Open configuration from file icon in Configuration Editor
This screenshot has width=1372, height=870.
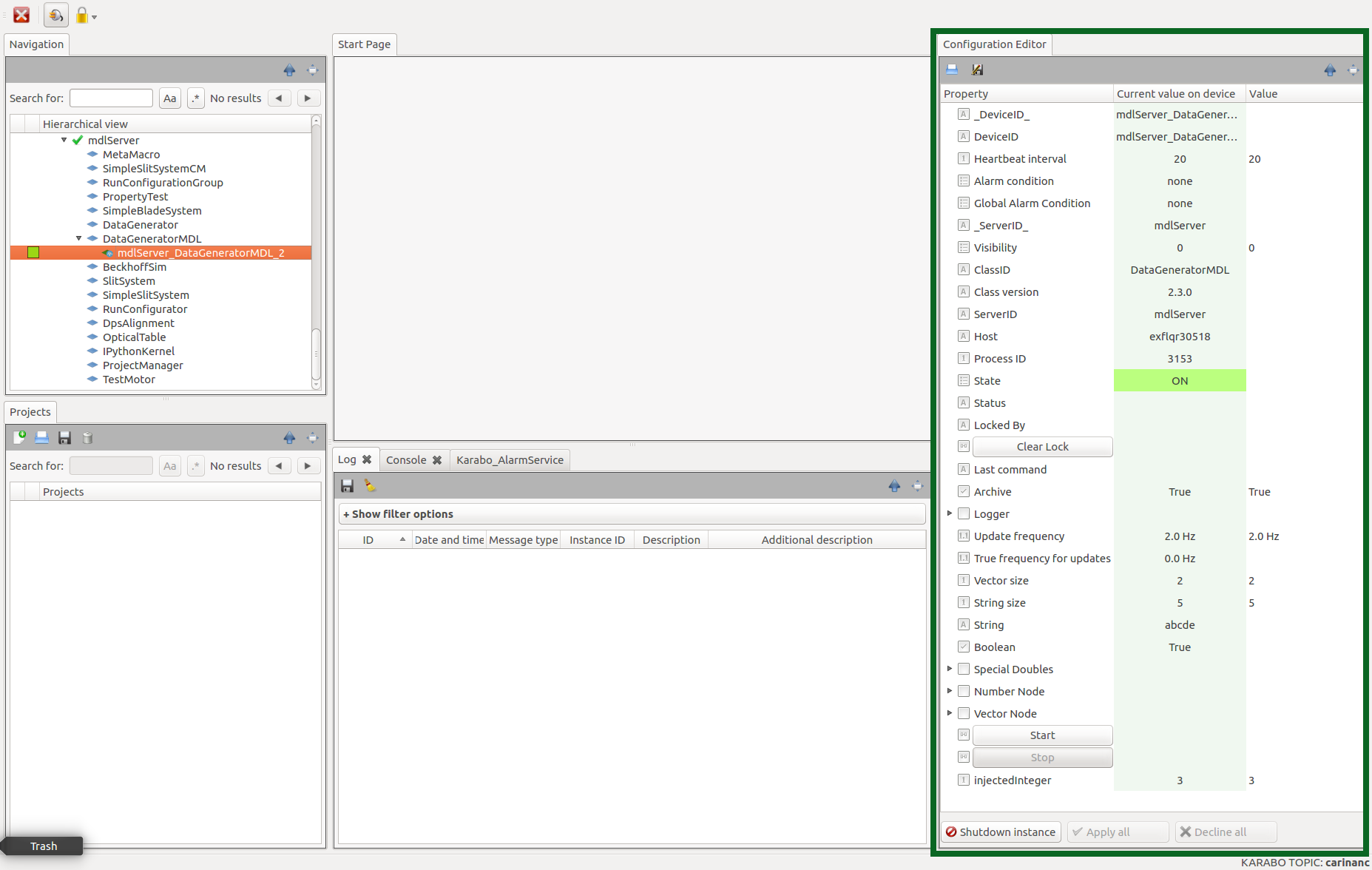[x=953, y=70]
